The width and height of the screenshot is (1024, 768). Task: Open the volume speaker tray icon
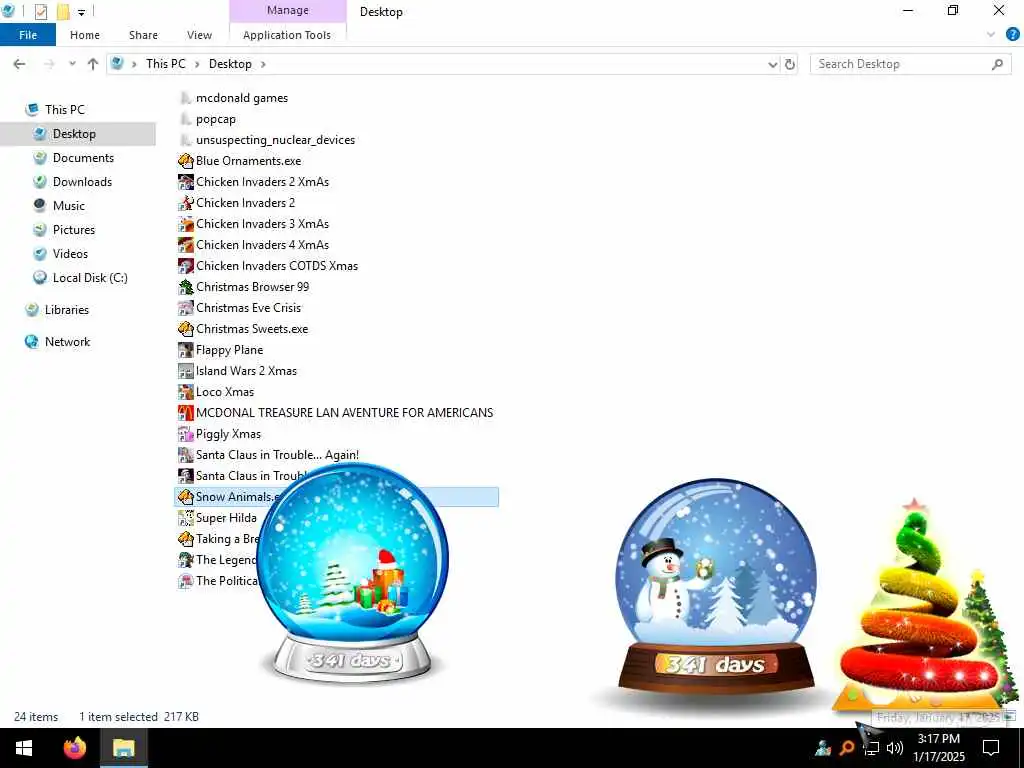click(x=895, y=748)
